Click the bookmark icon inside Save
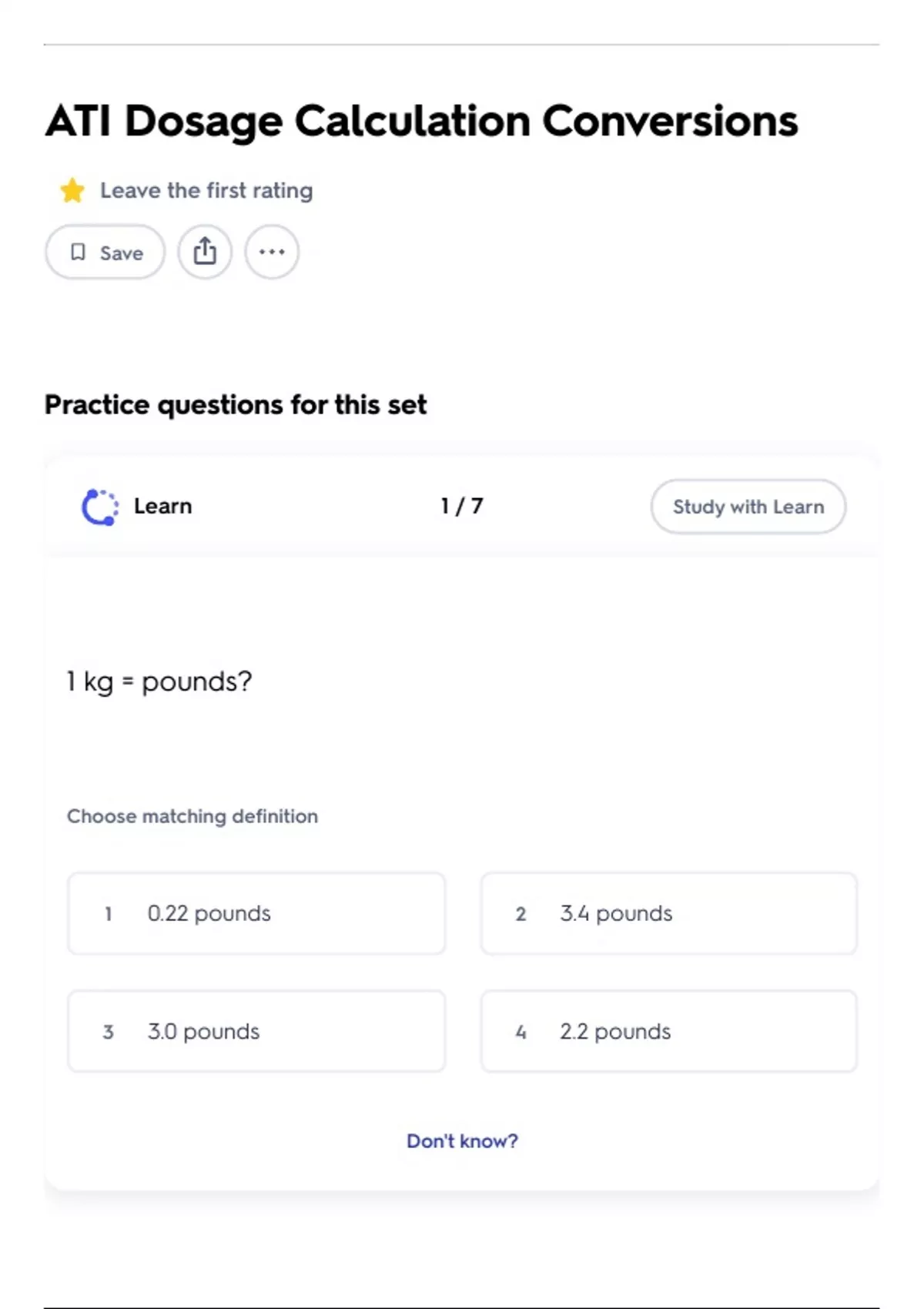This screenshot has height=1309, width=924. [78, 253]
